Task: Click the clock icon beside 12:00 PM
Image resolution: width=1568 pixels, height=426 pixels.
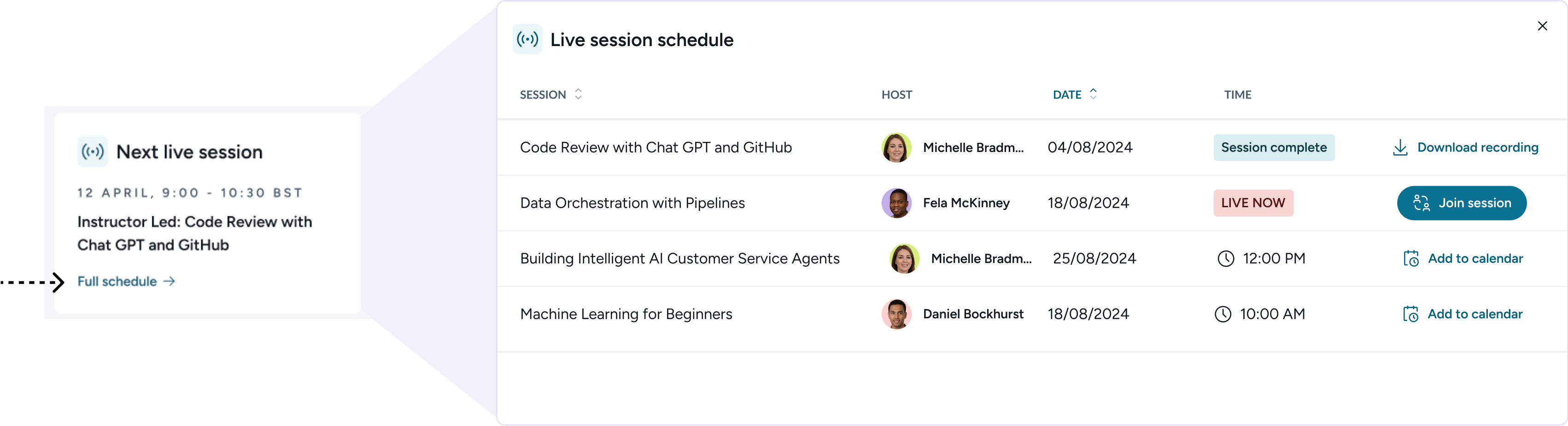Action: point(1225,259)
